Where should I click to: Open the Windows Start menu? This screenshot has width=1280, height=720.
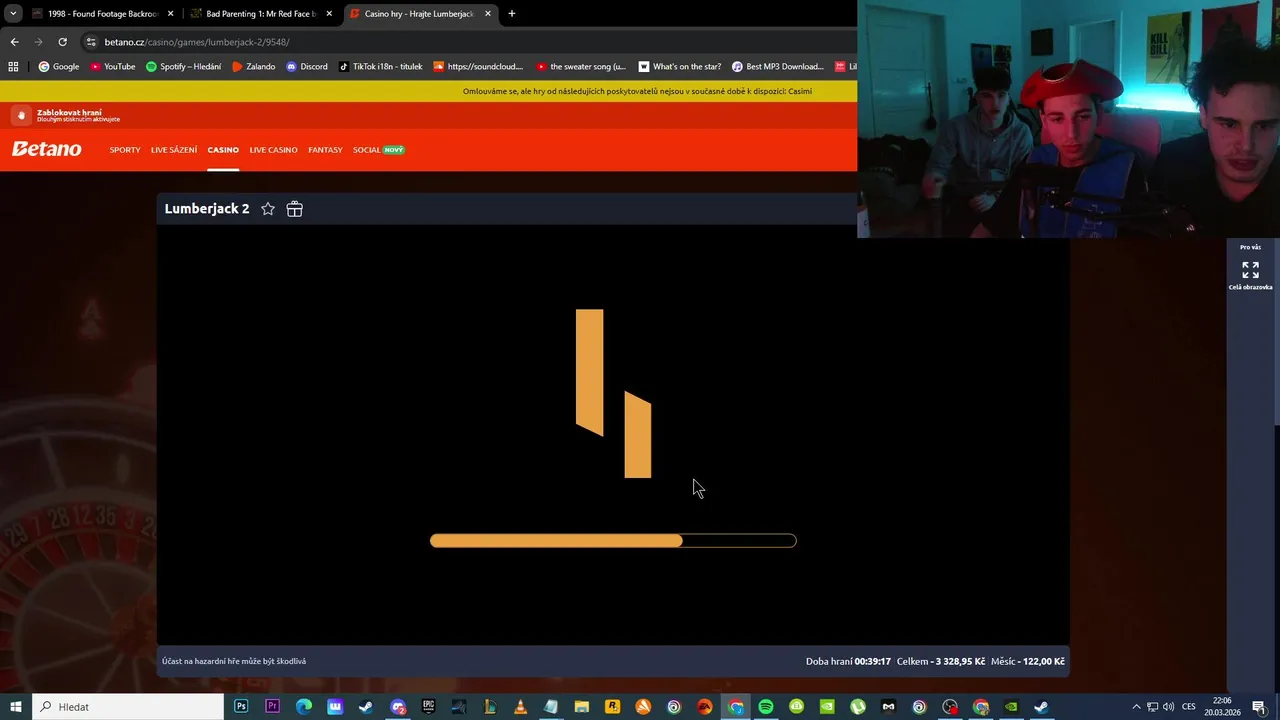(x=15, y=707)
